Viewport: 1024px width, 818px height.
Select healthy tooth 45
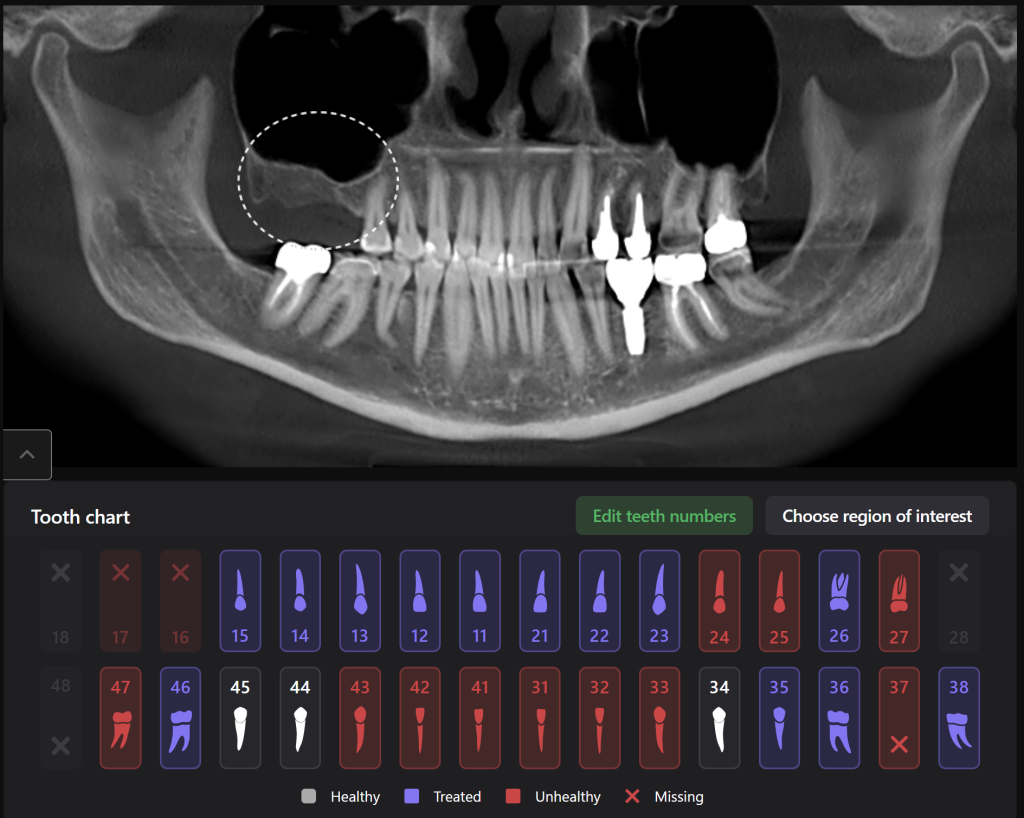[240, 717]
